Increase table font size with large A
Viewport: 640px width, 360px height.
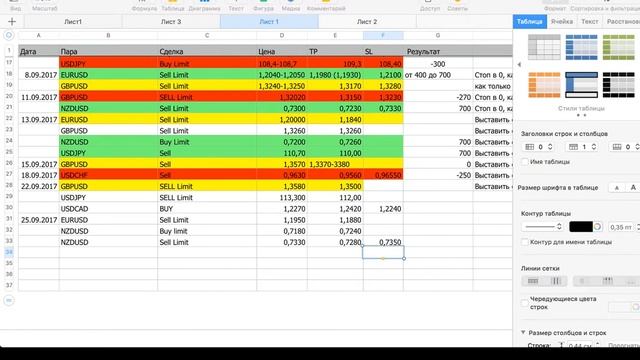click(633, 188)
